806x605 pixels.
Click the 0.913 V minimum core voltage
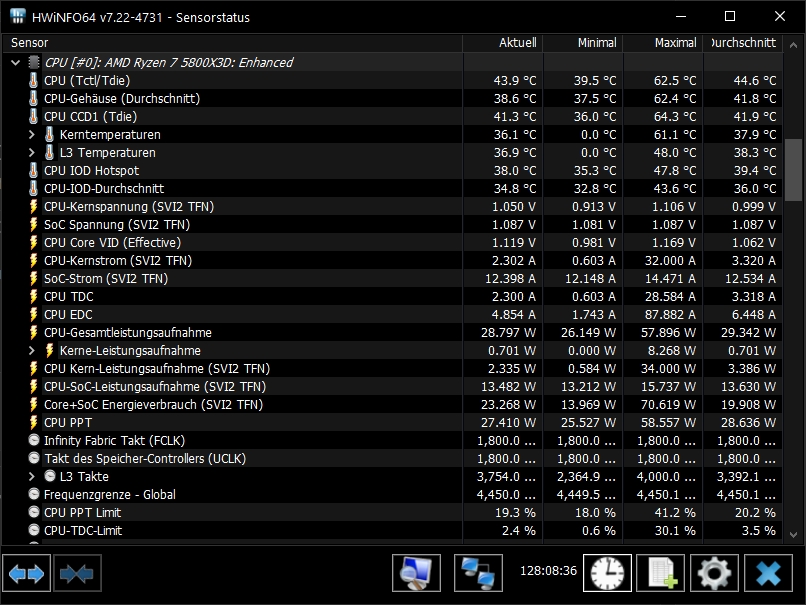tap(594, 207)
